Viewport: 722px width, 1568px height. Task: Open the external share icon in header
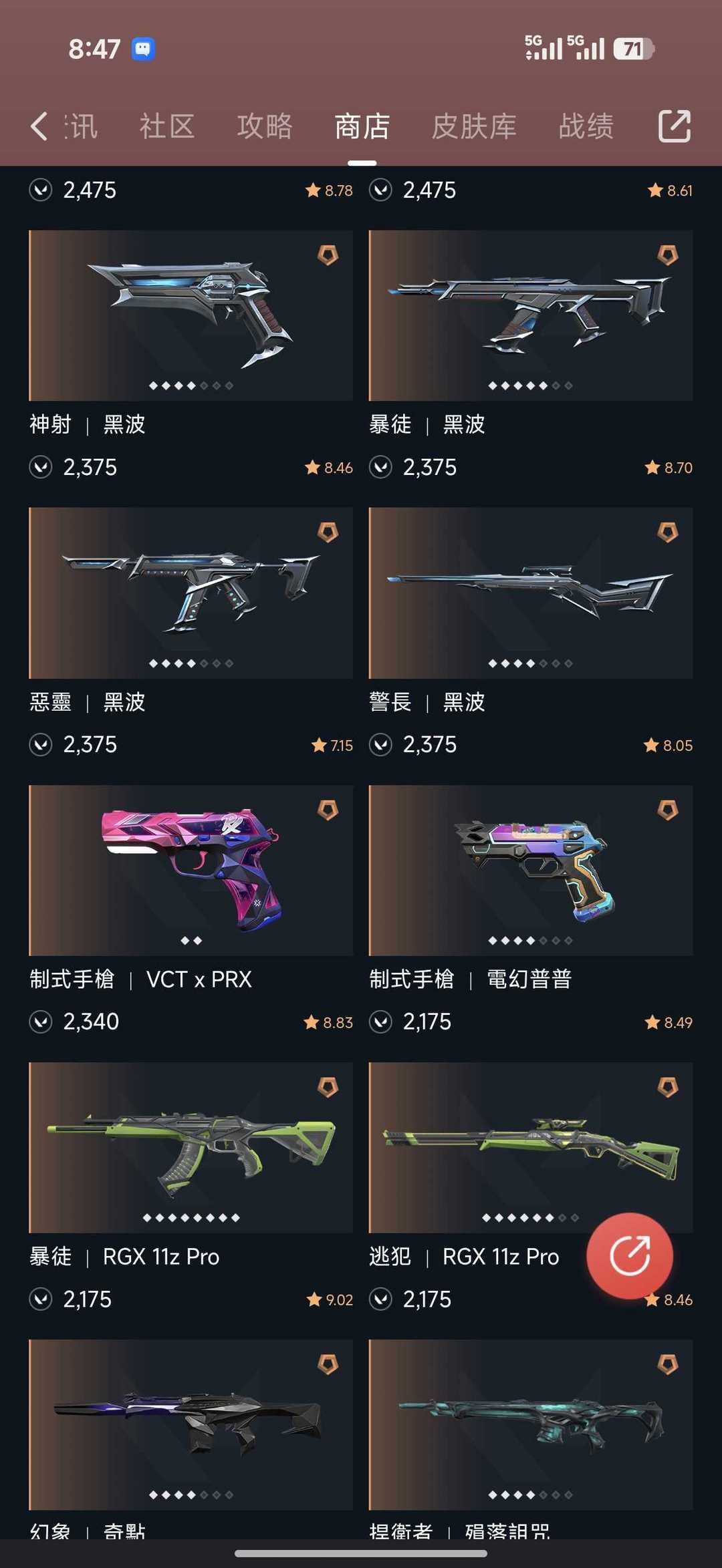click(x=674, y=126)
